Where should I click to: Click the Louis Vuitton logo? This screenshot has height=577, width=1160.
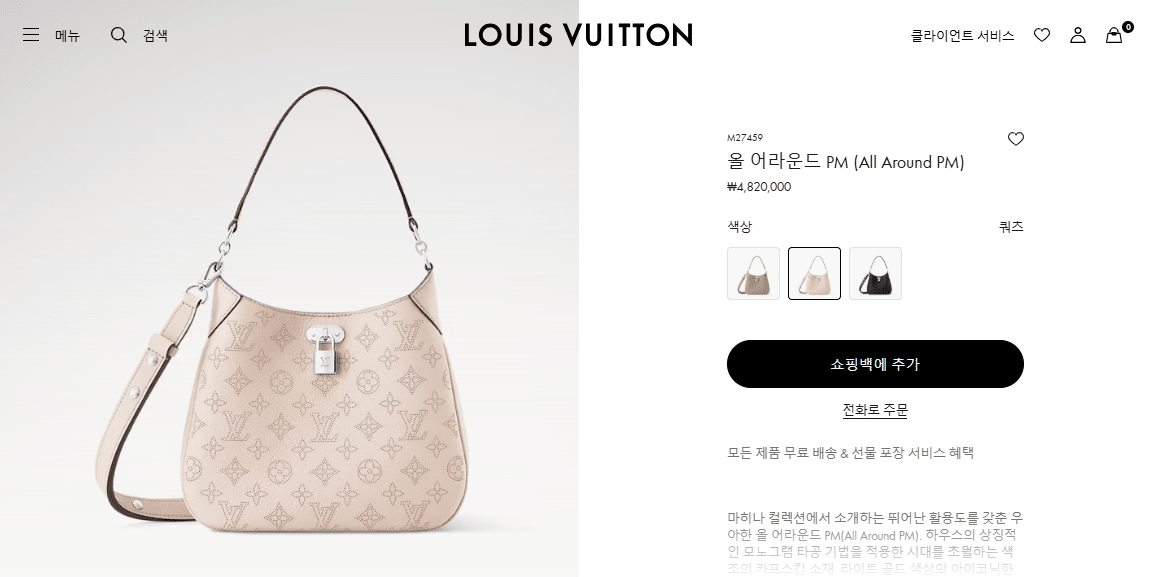579,35
